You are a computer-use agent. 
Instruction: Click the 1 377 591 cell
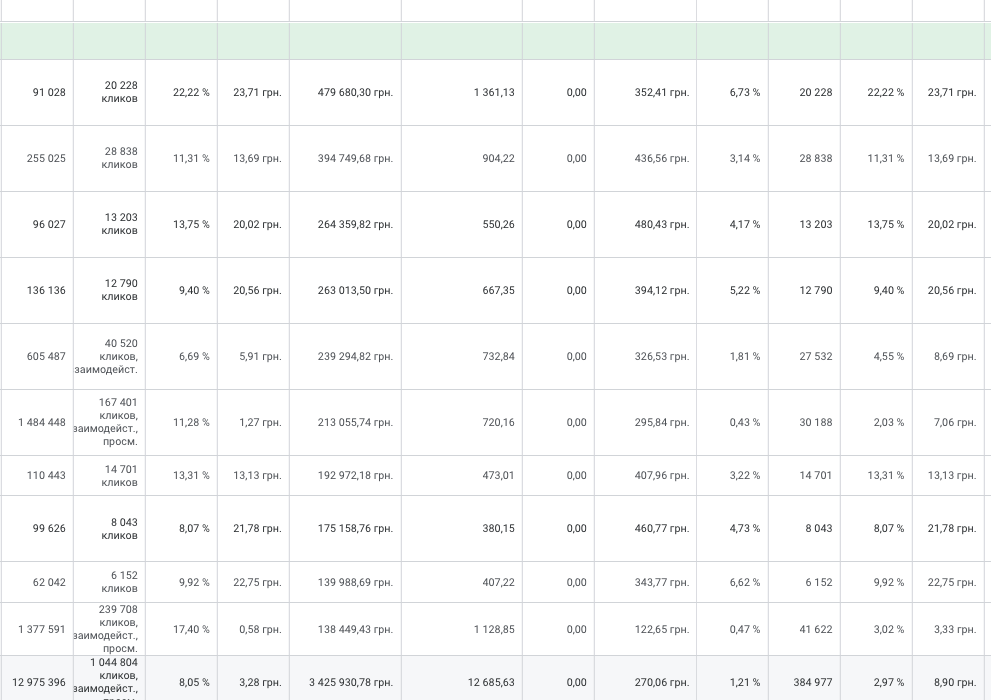42,629
